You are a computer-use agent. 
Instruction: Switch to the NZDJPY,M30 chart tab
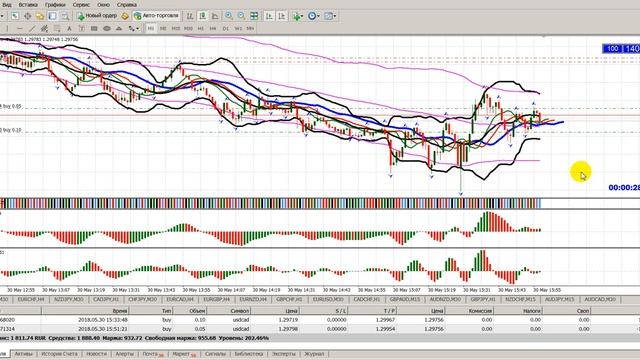[x=68, y=299]
